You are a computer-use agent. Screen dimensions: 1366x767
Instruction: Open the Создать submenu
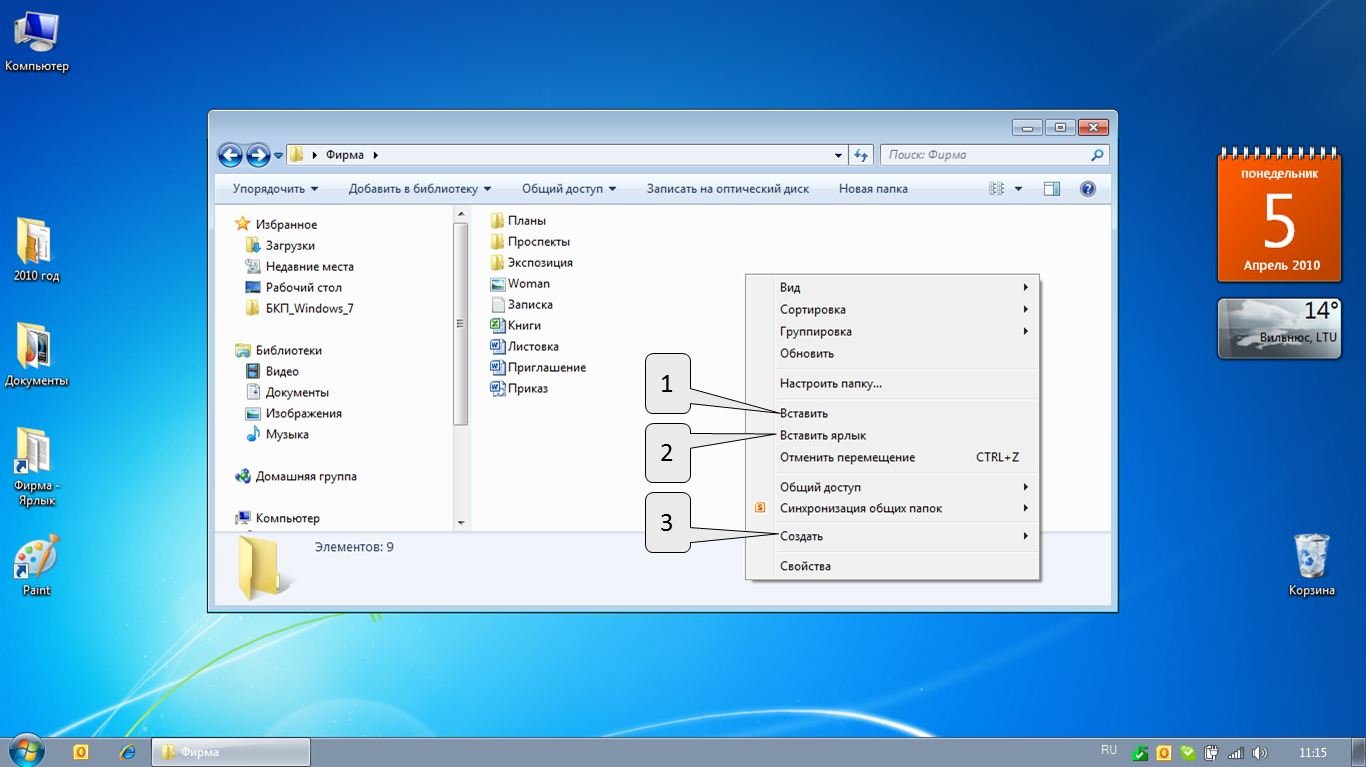click(802, 536)
